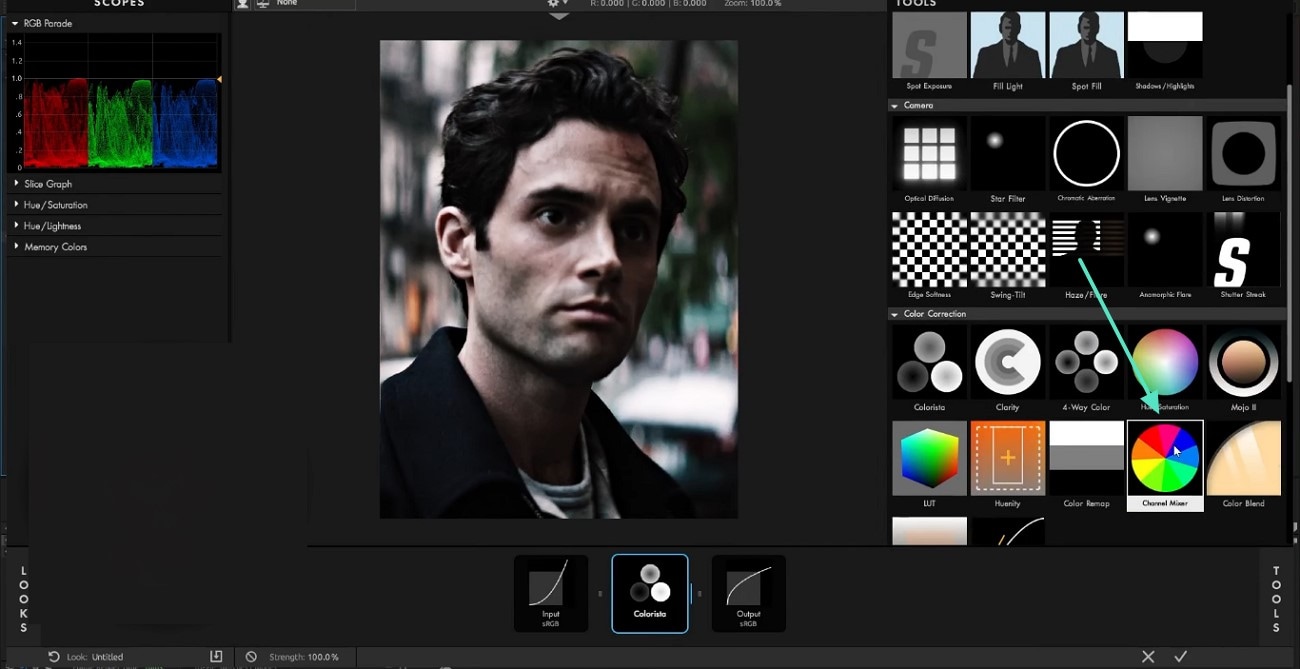Viewport: 1300px width, 669px height.
Task: Click the triangle marker on RGB Parade scope
Action: [219, 78]
